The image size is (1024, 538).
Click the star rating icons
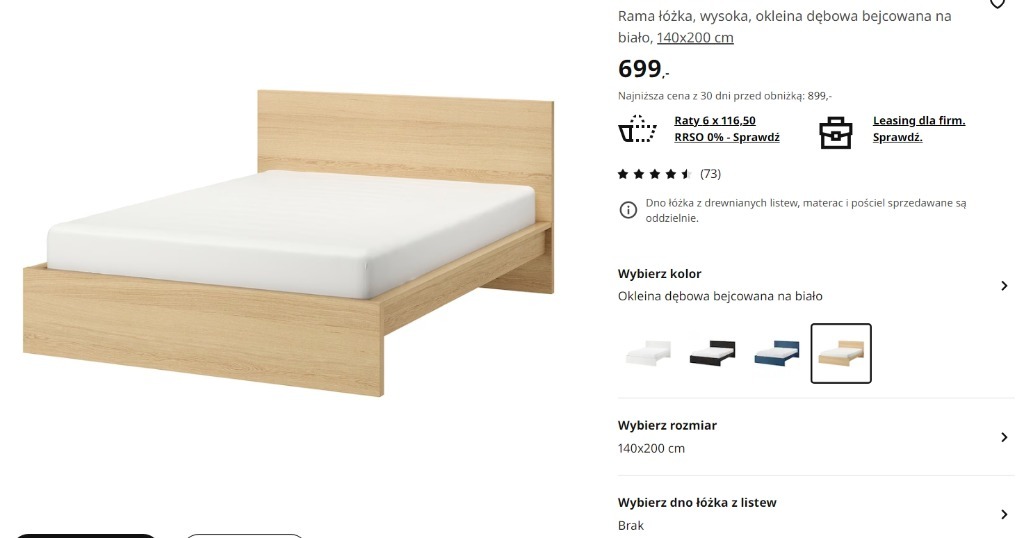[654, 174]
